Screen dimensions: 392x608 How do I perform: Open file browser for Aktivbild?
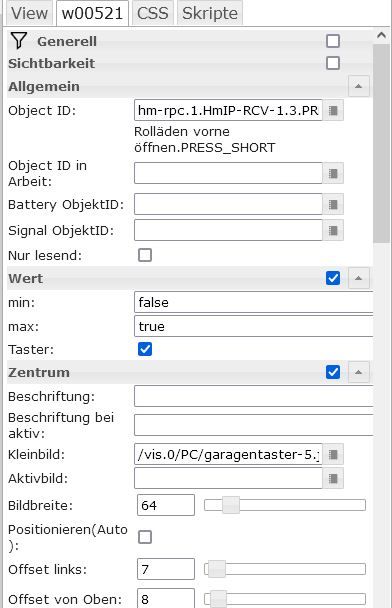333,478
